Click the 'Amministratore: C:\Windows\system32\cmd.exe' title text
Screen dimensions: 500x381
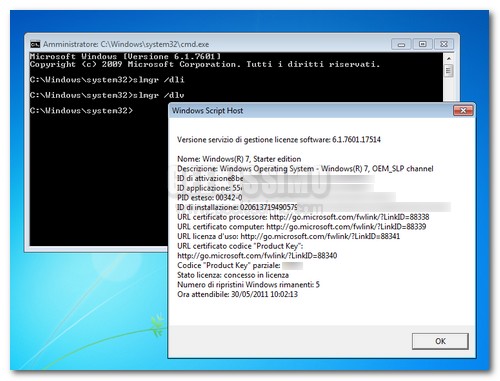point(126,44)
